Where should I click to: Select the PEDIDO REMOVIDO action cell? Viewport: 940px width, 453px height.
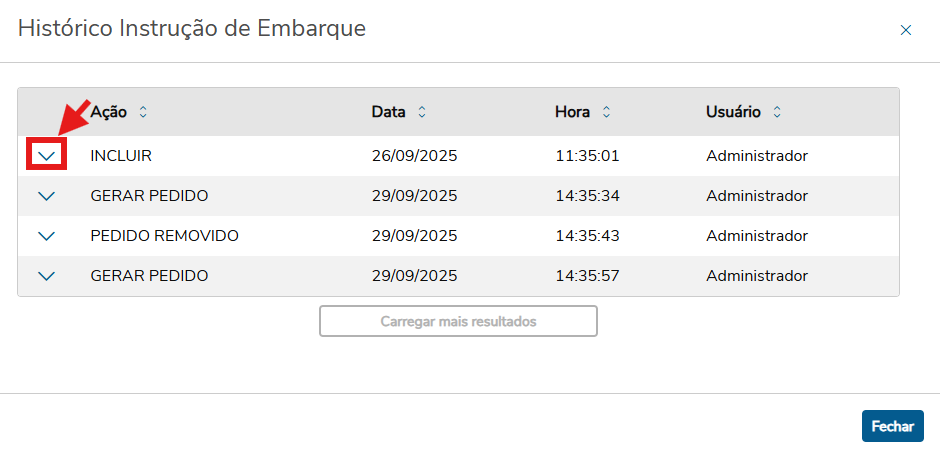[x=164, y=236]
